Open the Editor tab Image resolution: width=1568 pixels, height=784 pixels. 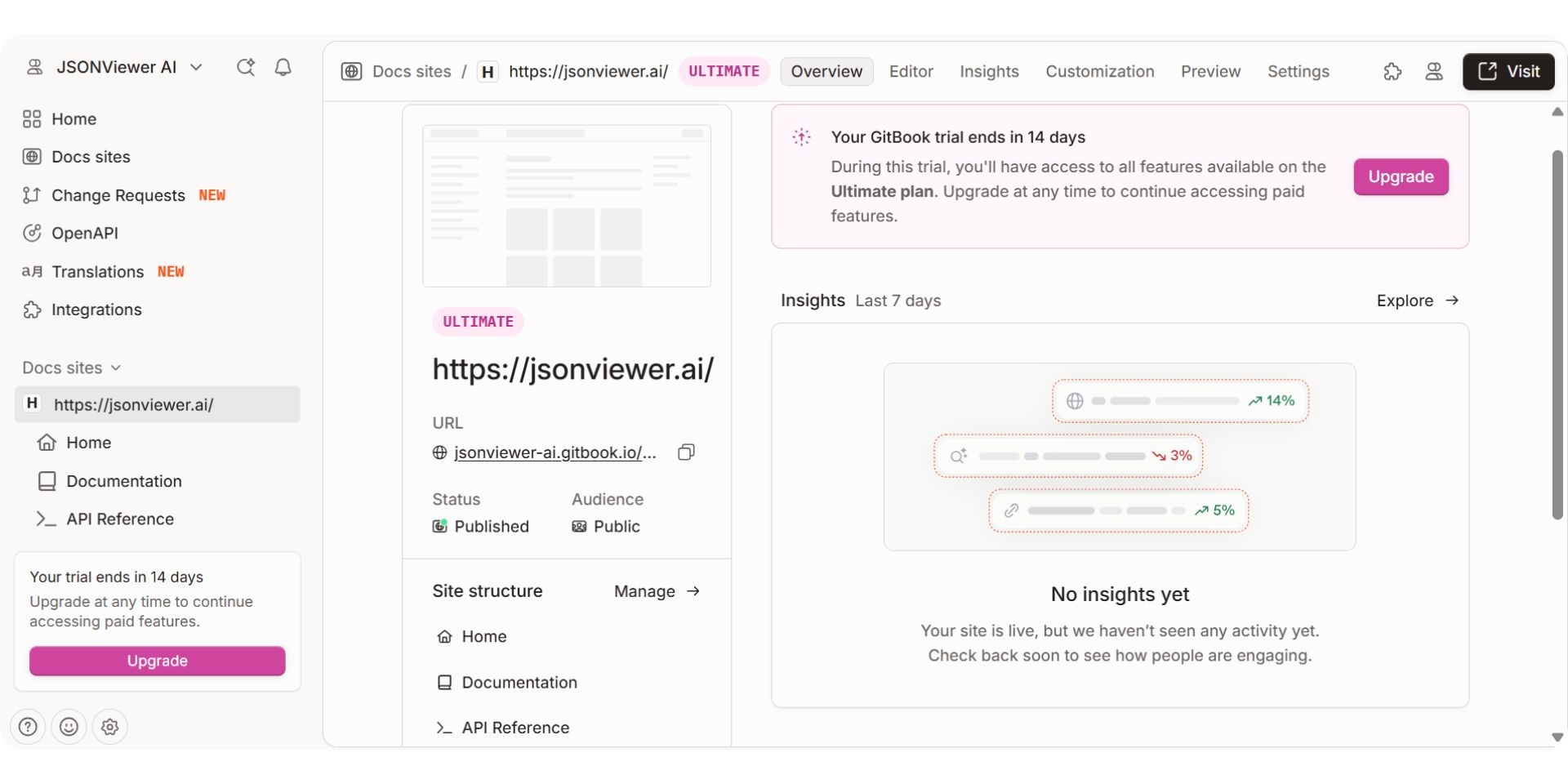911,71
